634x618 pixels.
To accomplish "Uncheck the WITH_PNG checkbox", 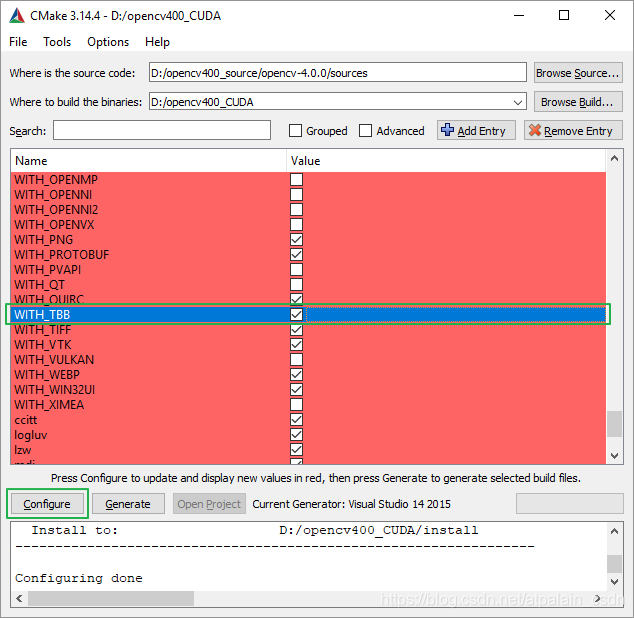I will click(x=296, y=239).
